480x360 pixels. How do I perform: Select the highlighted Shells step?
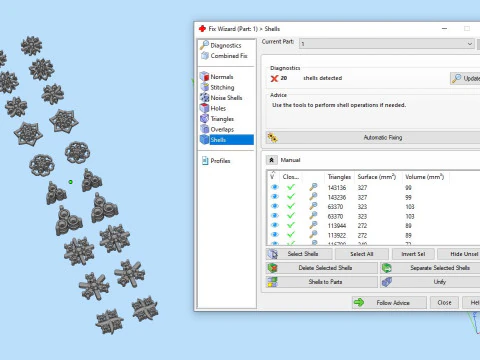tap(227, 140)
